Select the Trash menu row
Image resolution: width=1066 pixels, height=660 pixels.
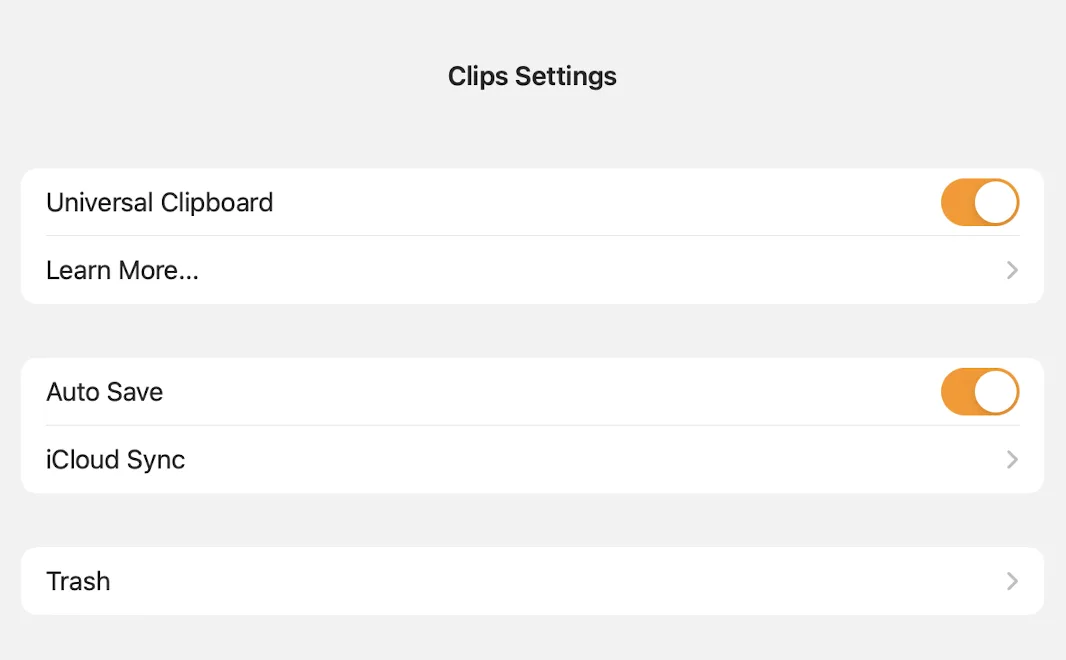532,581
